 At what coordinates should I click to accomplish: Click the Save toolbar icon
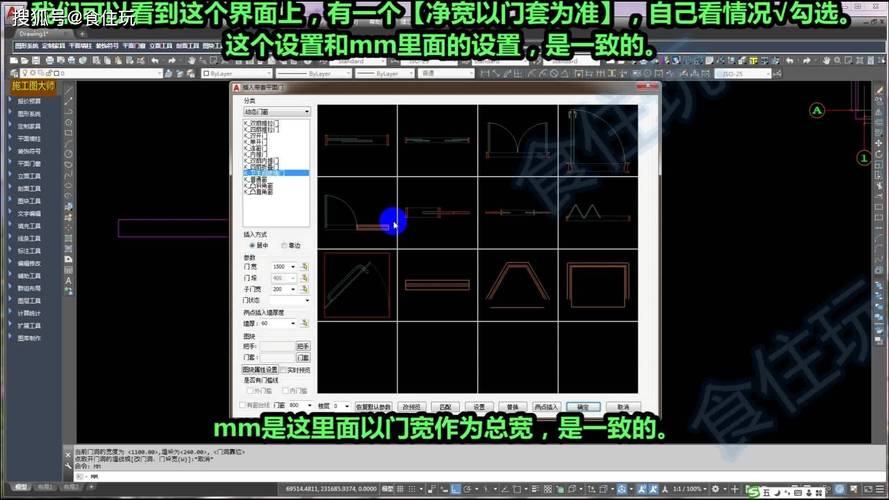tap(35, 60)
